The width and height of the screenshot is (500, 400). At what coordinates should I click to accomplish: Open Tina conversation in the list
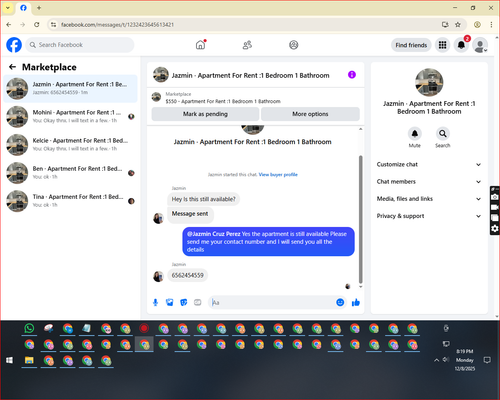(70, 201)
